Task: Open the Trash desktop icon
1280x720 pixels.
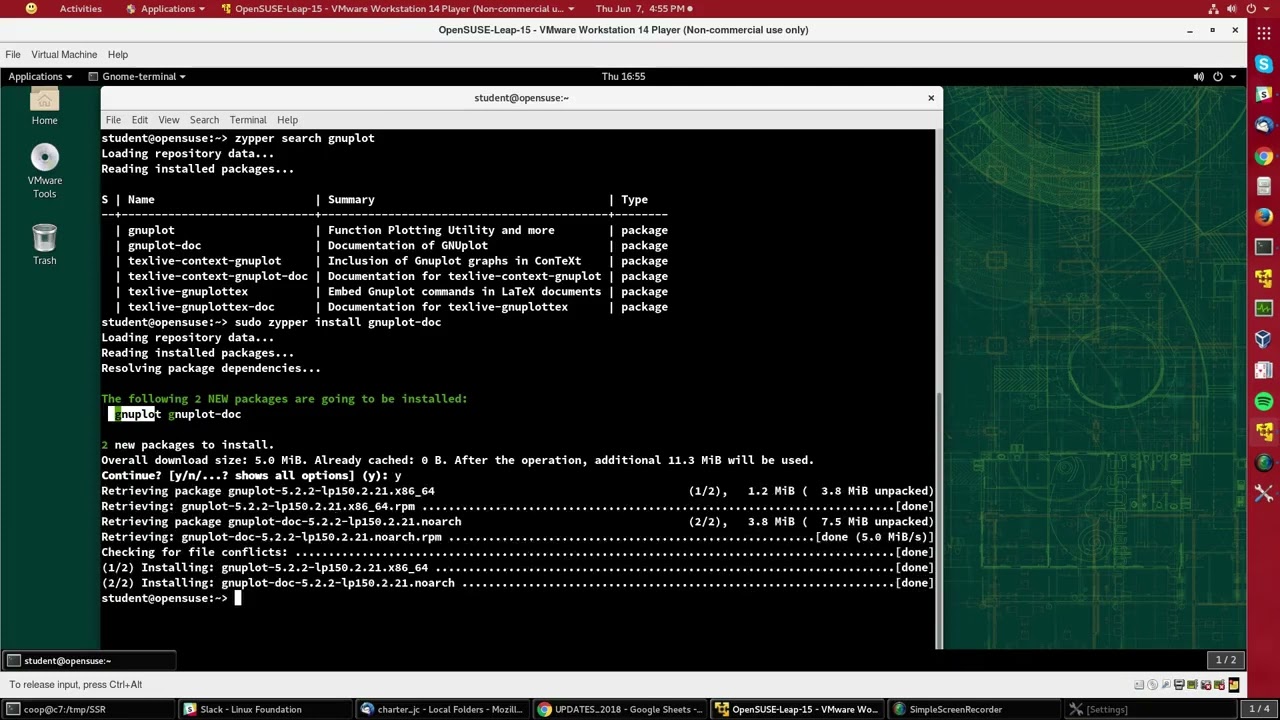Action: coord(44,245)
